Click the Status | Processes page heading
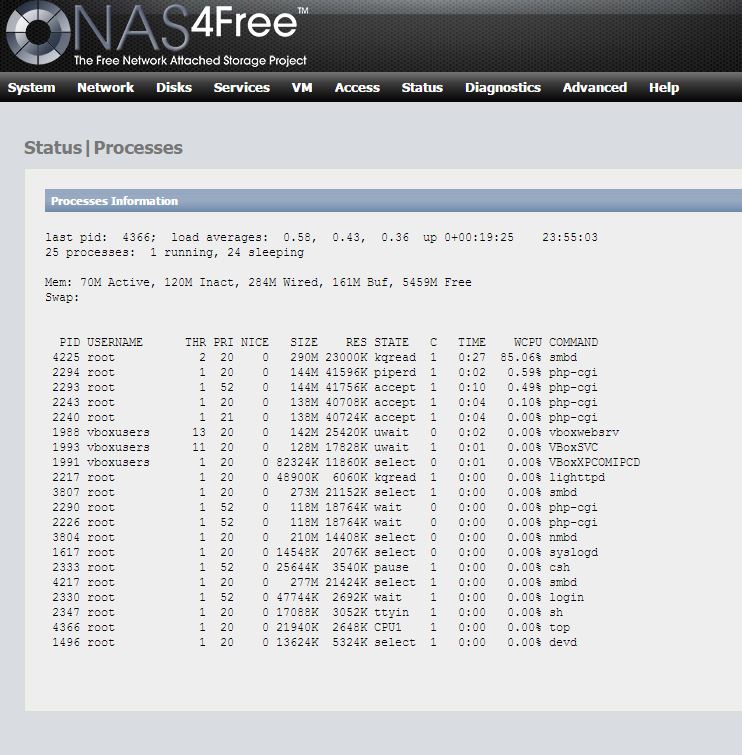742x755 pixels. (104, 148)
